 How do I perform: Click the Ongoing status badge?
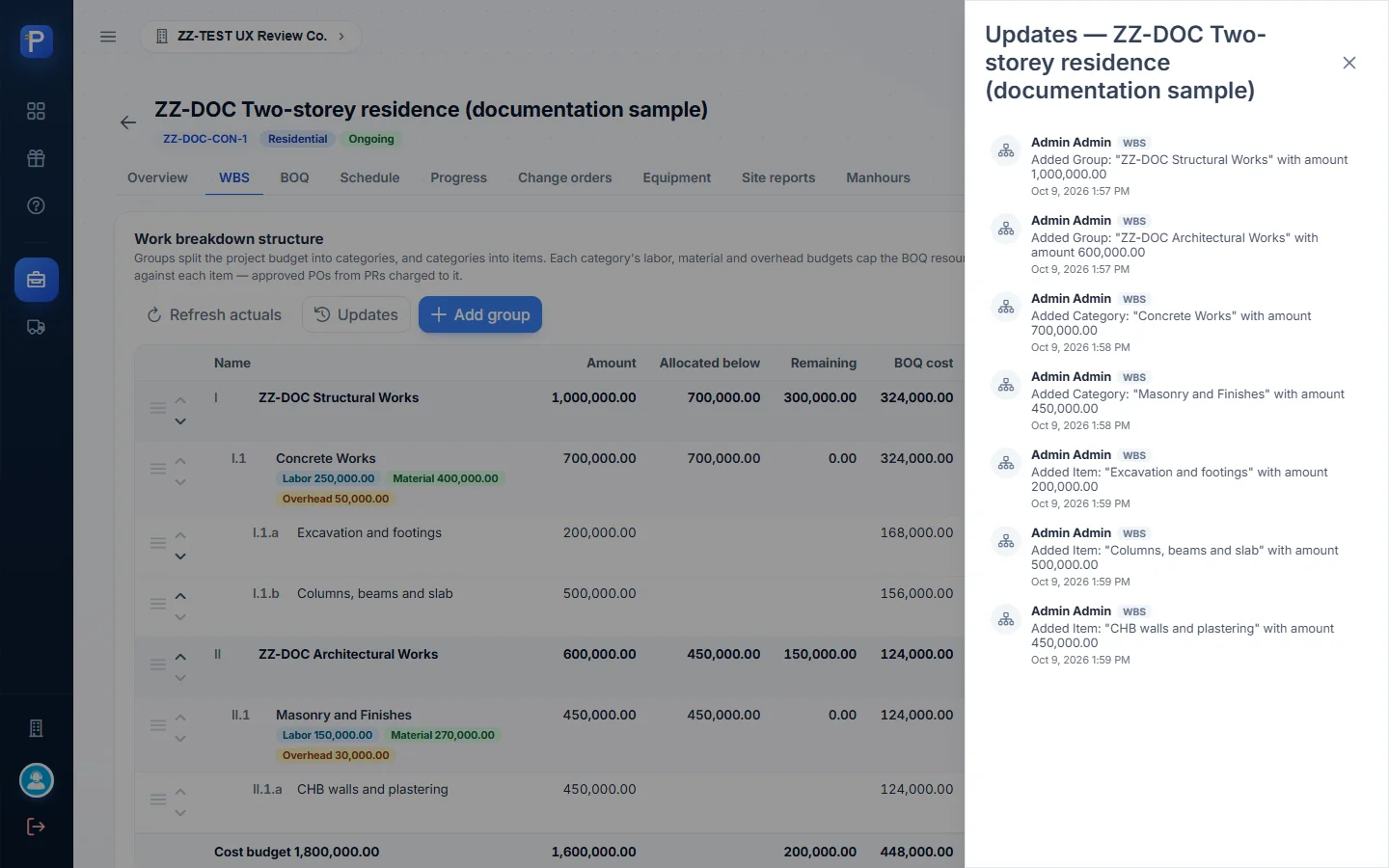coord(371,139)
